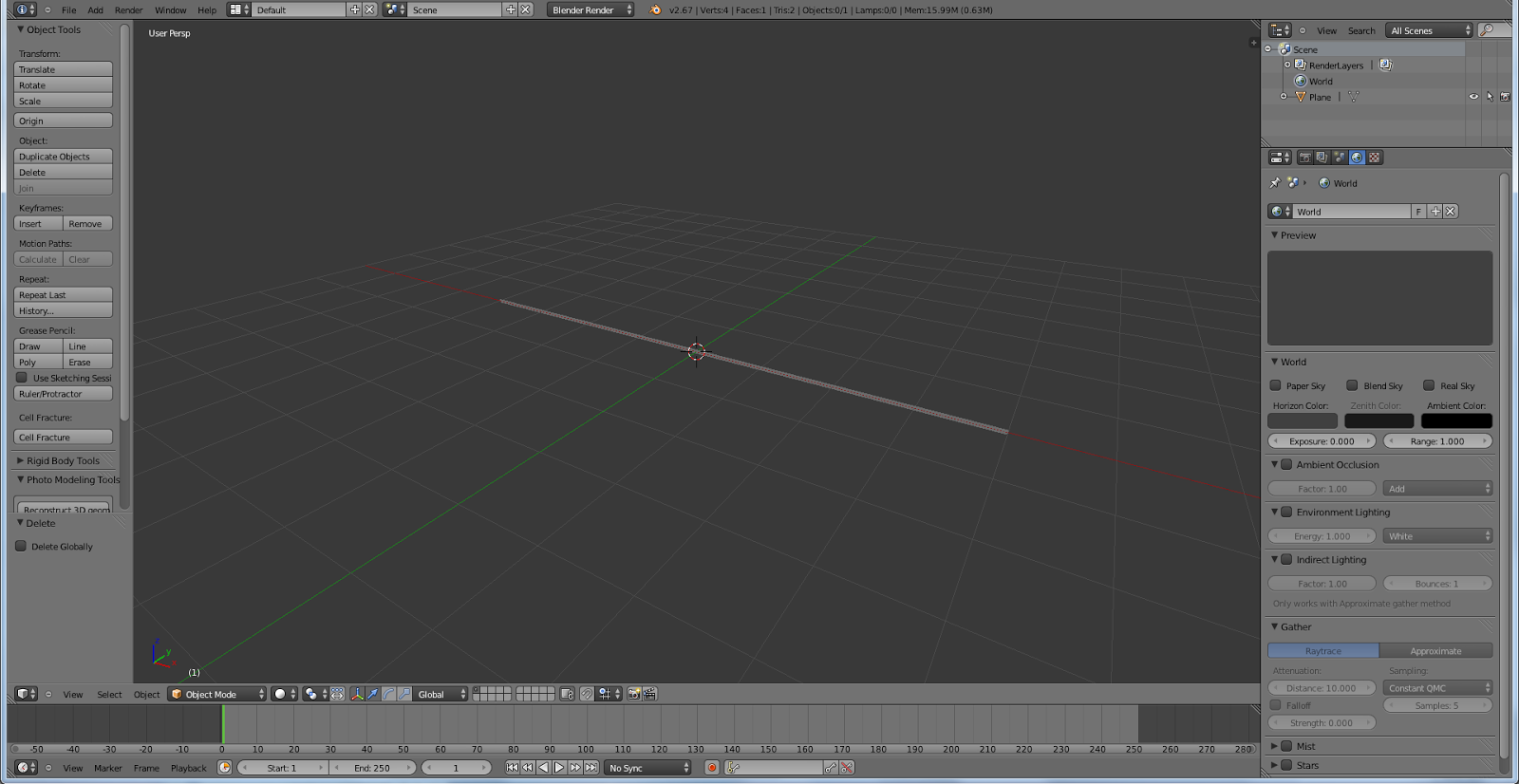
Task: Click the Repeat Last button
Action: pos(64,295)
